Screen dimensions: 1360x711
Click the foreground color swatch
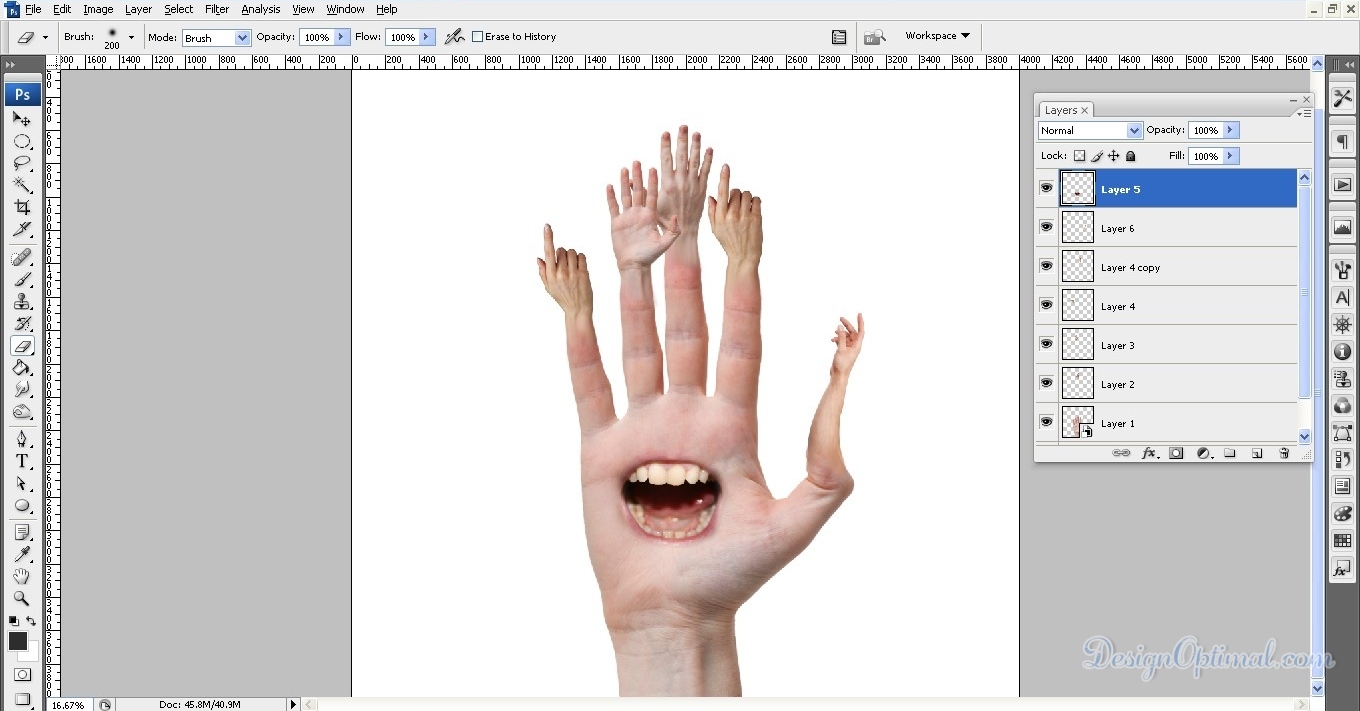point(18,642)
